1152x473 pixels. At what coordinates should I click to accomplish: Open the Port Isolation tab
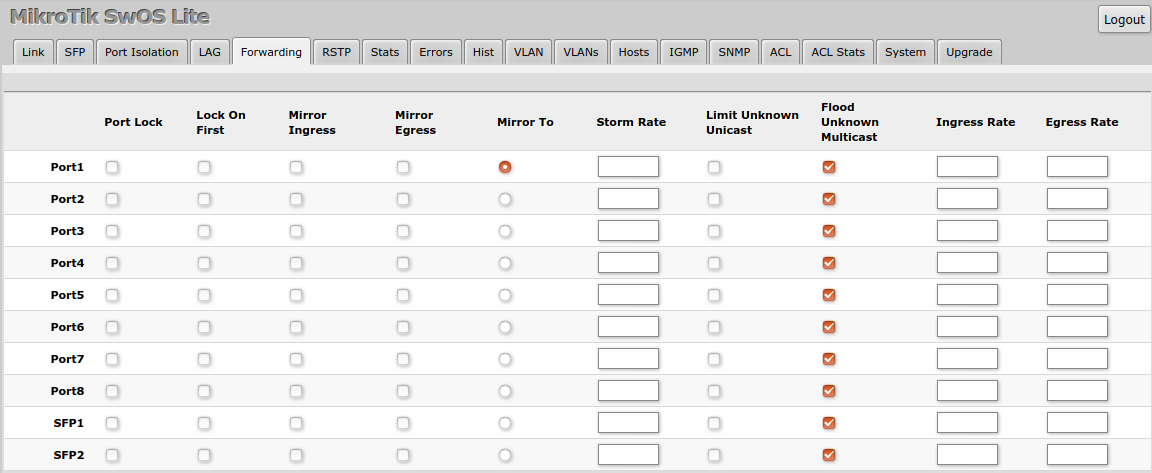[x=142, y=52]
